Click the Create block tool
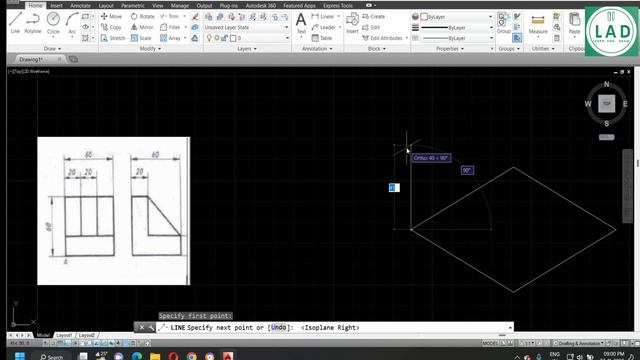The width and height of the screenshot is (640, 360). pyautogui.click(x=373, y=16)
